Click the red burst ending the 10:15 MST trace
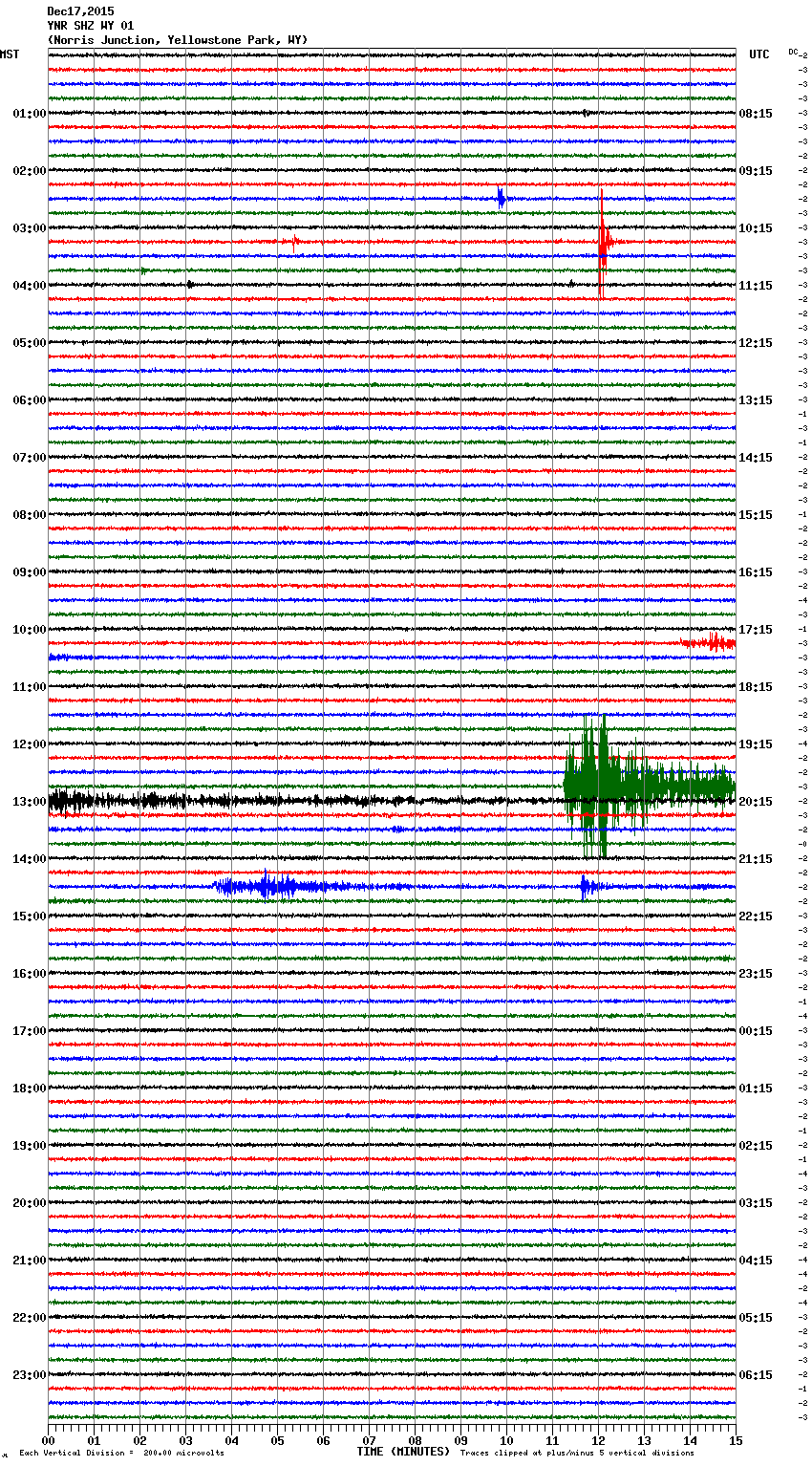The height and width of the screenshot is (1466, 812). click(709, 643)
